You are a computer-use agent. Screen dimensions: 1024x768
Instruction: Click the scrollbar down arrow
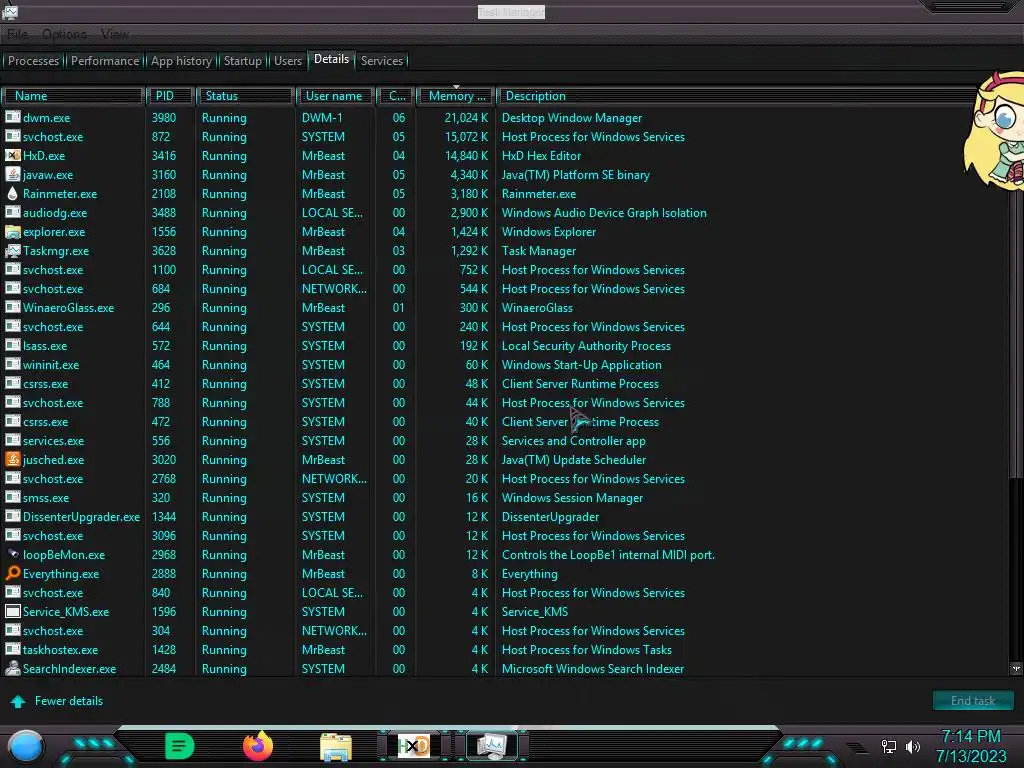1016,668
